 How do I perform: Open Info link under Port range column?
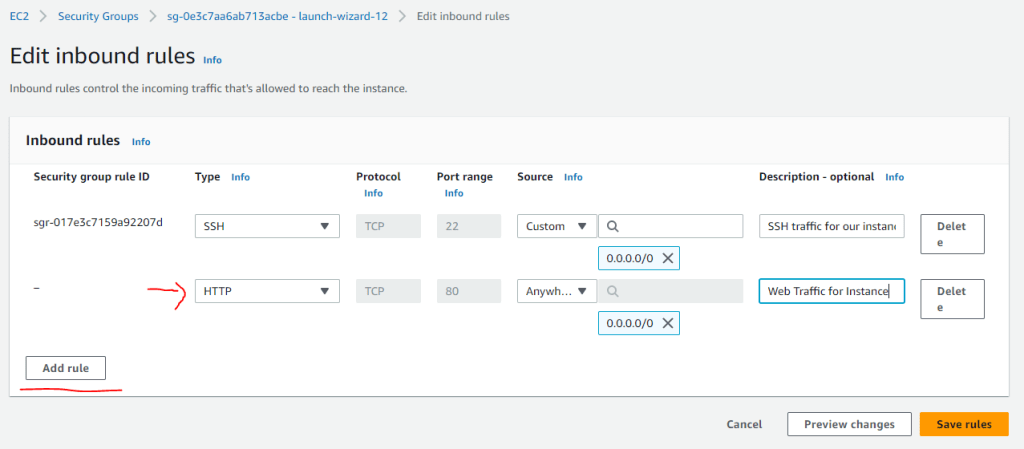454,193
